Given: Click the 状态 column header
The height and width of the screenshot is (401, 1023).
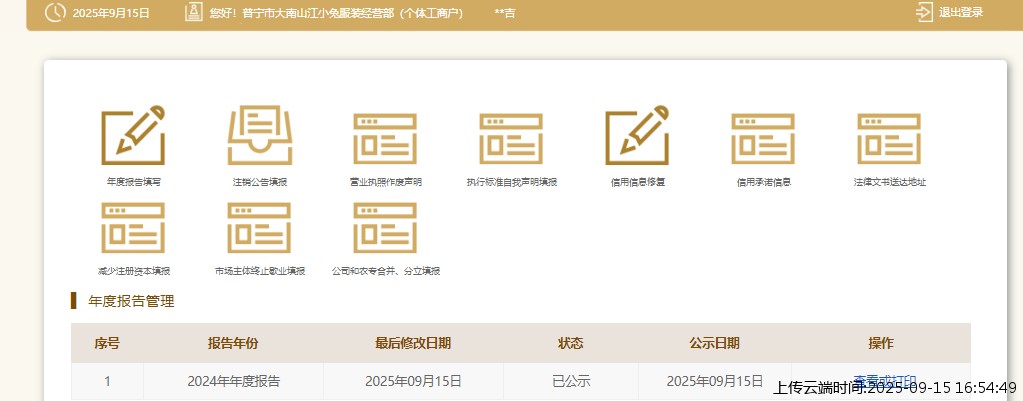Looking at the screenshot, I should [x=571, y=344].
